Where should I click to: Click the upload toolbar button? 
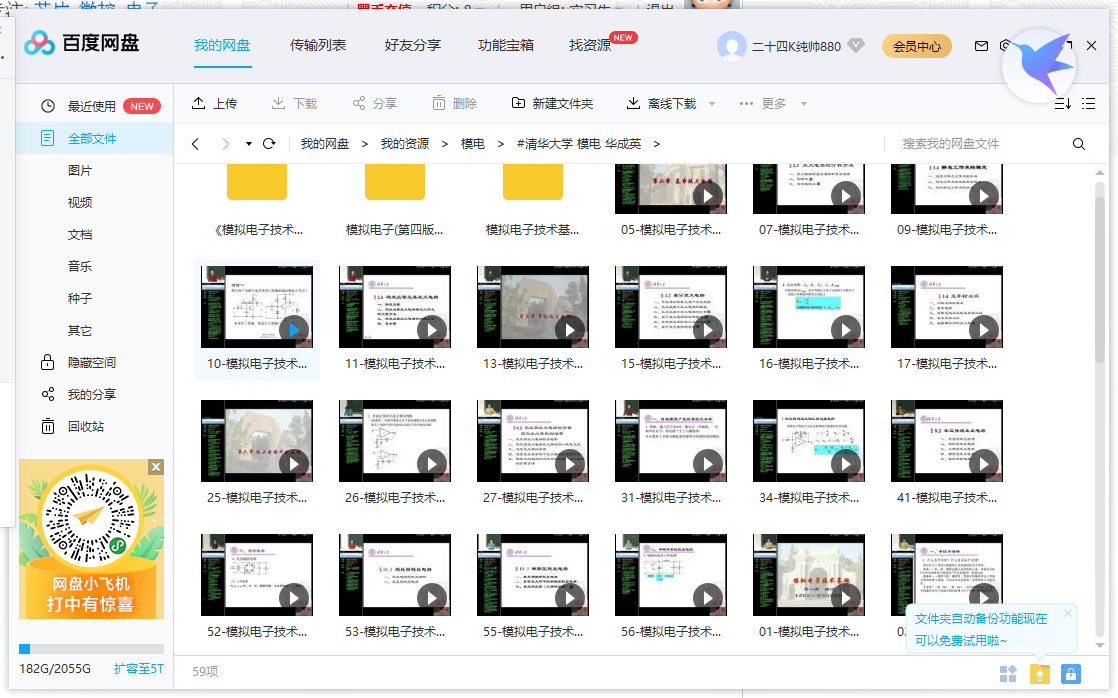tap(214, 103)
